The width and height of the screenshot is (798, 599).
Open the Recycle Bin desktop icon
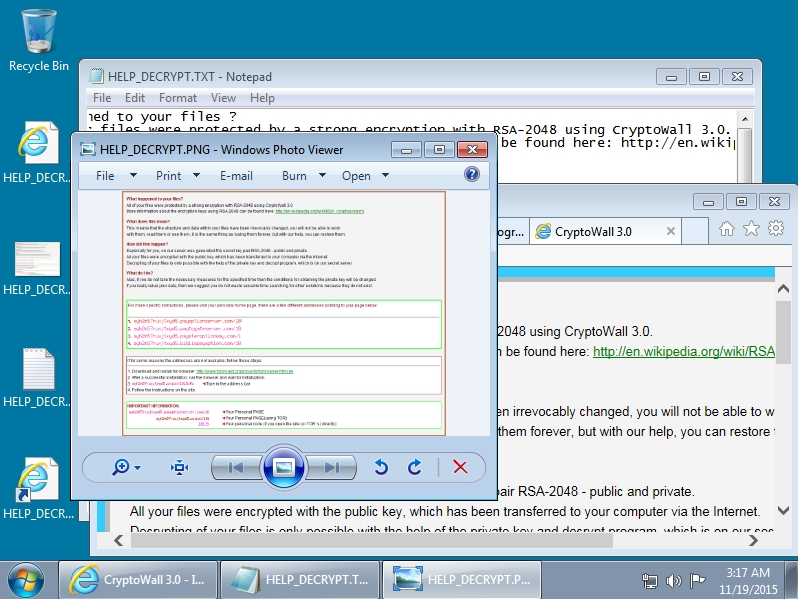pyautogui.click(x=38, y=40)
